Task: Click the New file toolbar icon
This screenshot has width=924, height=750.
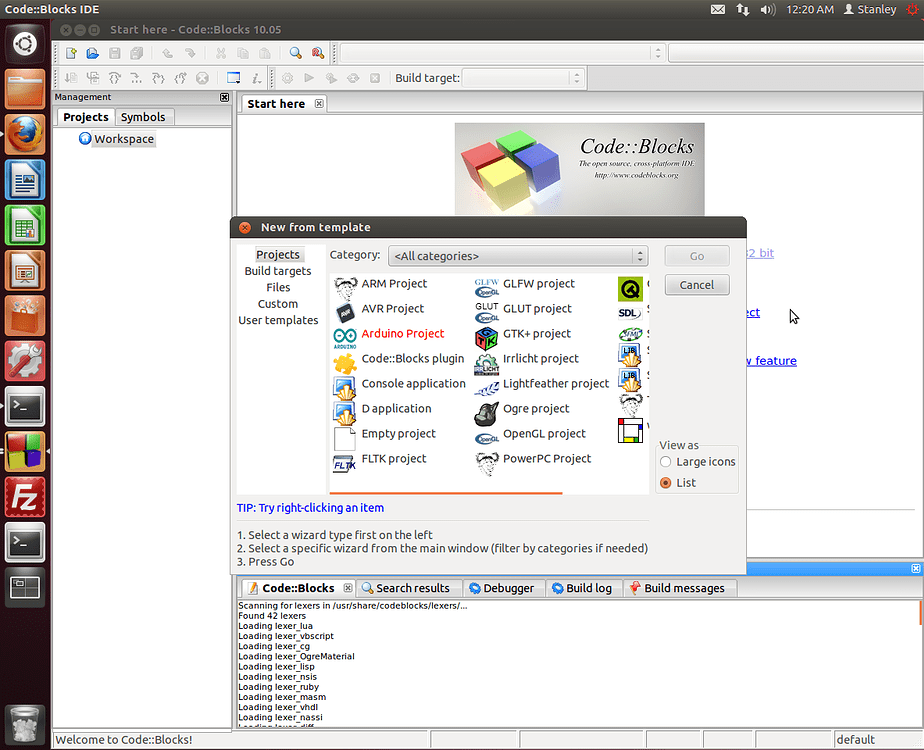Action: point(69,52)
